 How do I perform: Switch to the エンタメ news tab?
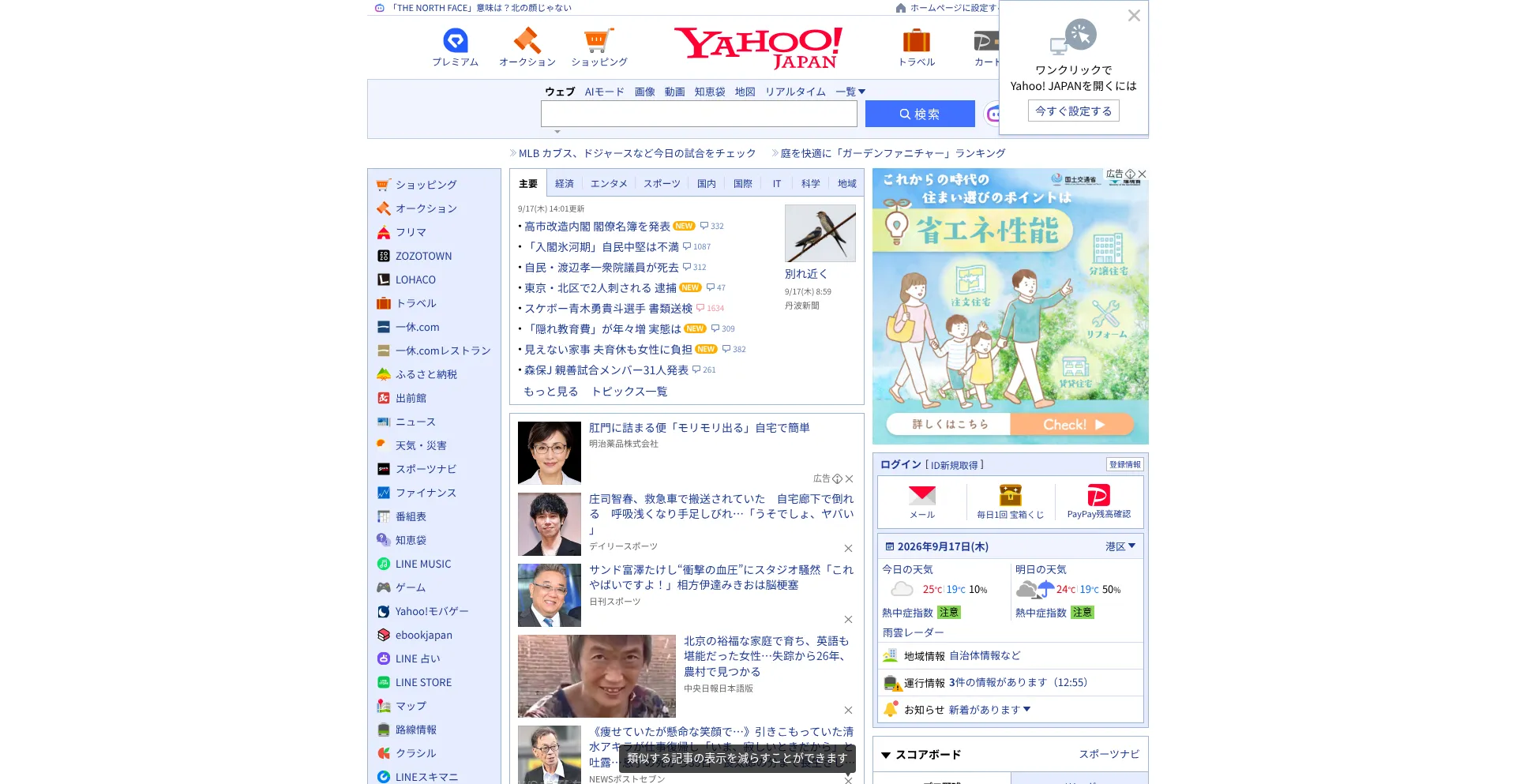pos(609,183)
